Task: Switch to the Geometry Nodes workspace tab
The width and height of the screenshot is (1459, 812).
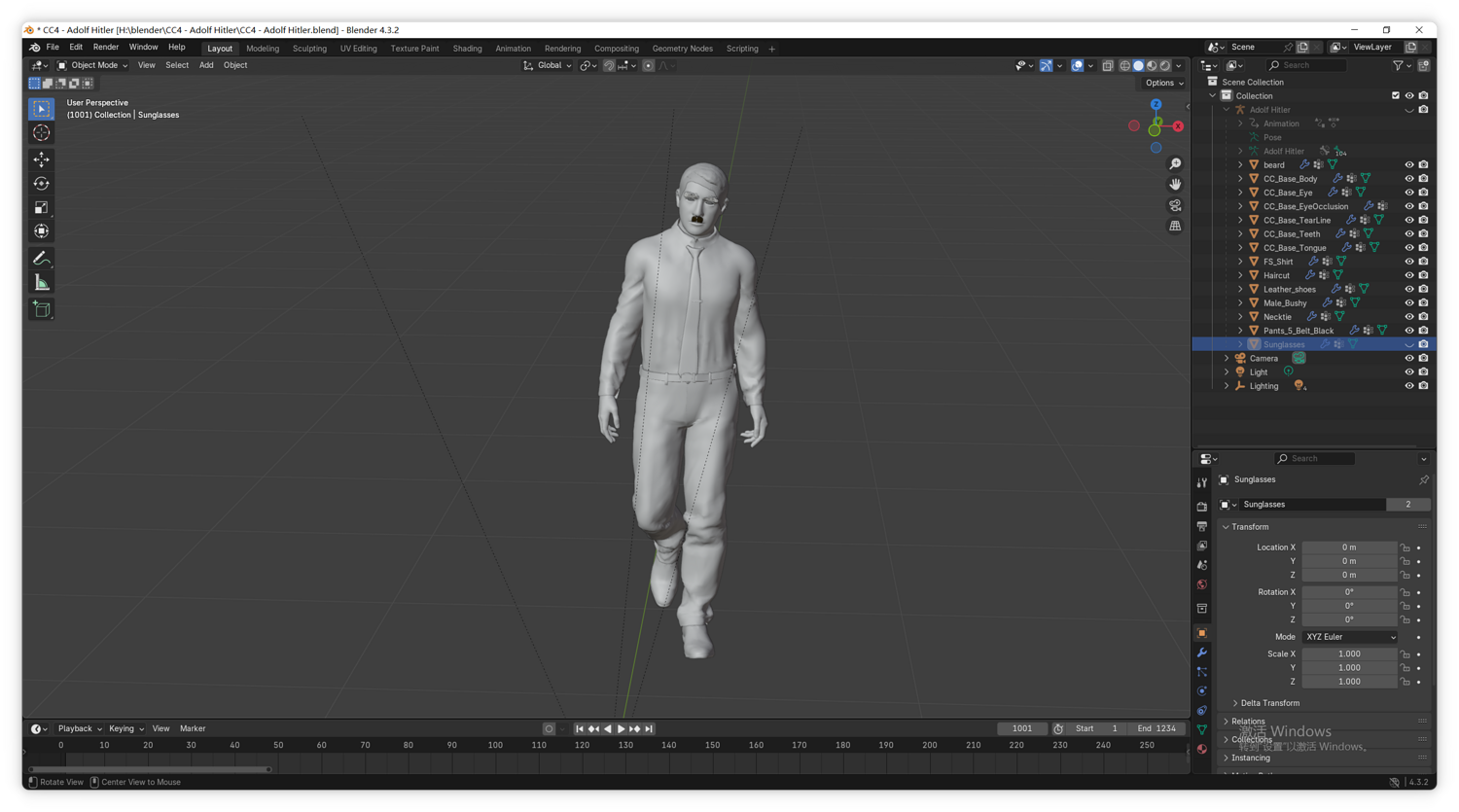Action: (682, 49)
